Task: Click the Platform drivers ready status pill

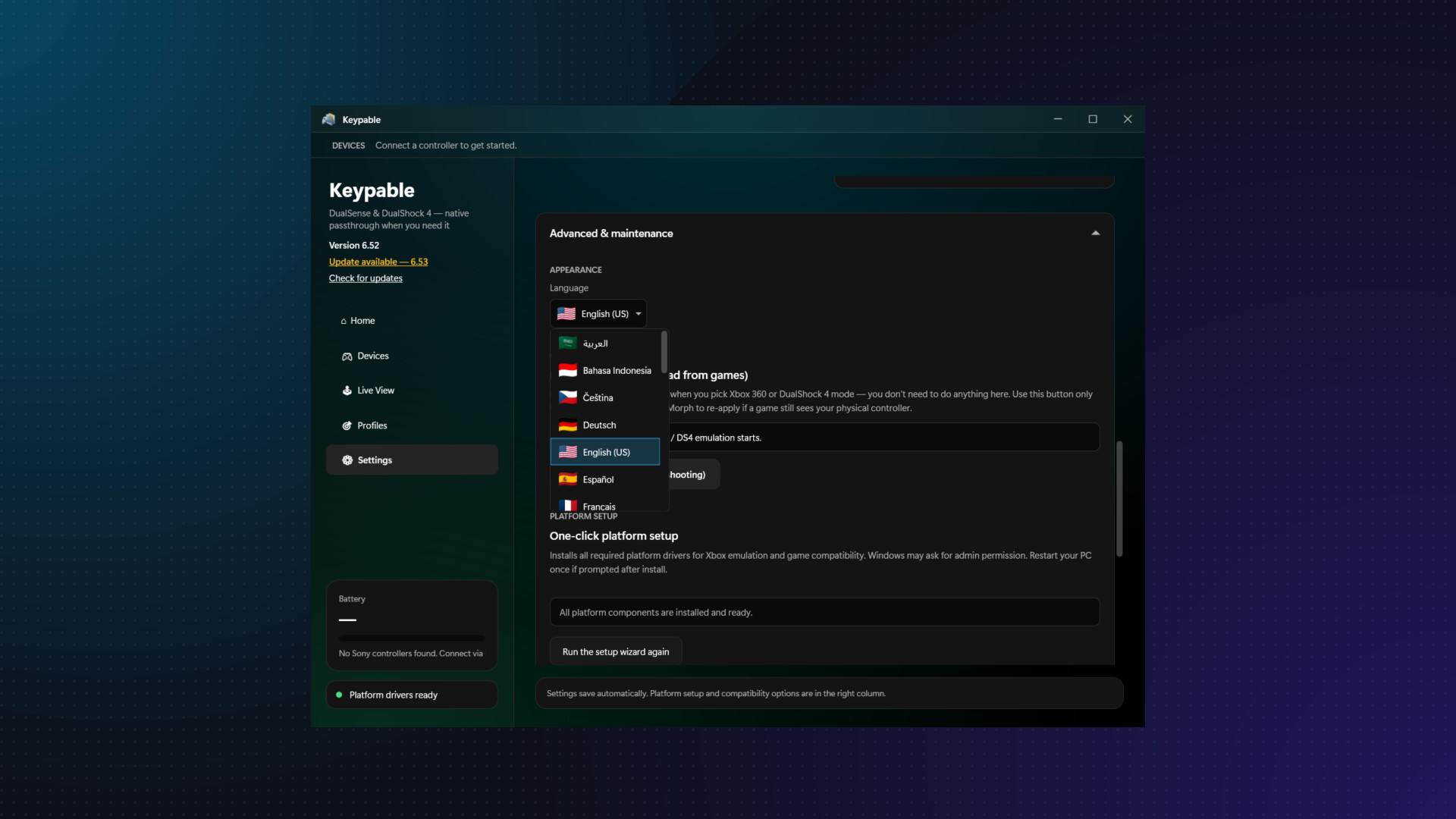Action: [x=412, y=695]
